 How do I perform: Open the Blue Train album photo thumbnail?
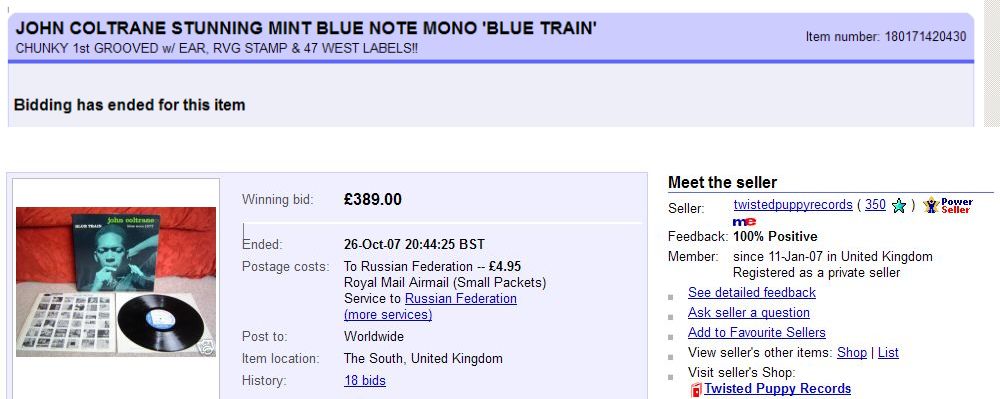[x=116, y=282]
